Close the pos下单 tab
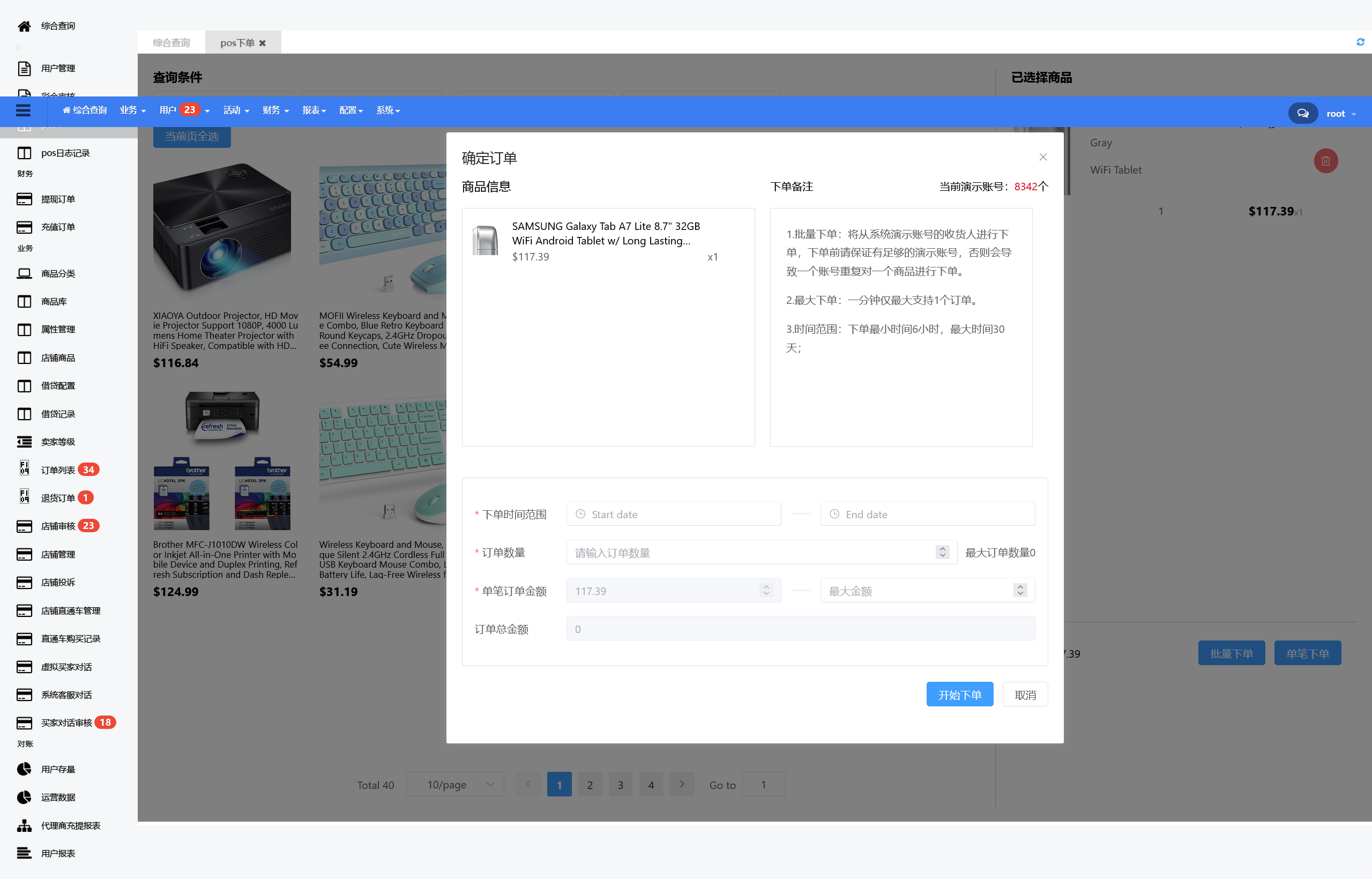Image resolution: width=1372 pixels, height=879 pixels. [263, 43]
